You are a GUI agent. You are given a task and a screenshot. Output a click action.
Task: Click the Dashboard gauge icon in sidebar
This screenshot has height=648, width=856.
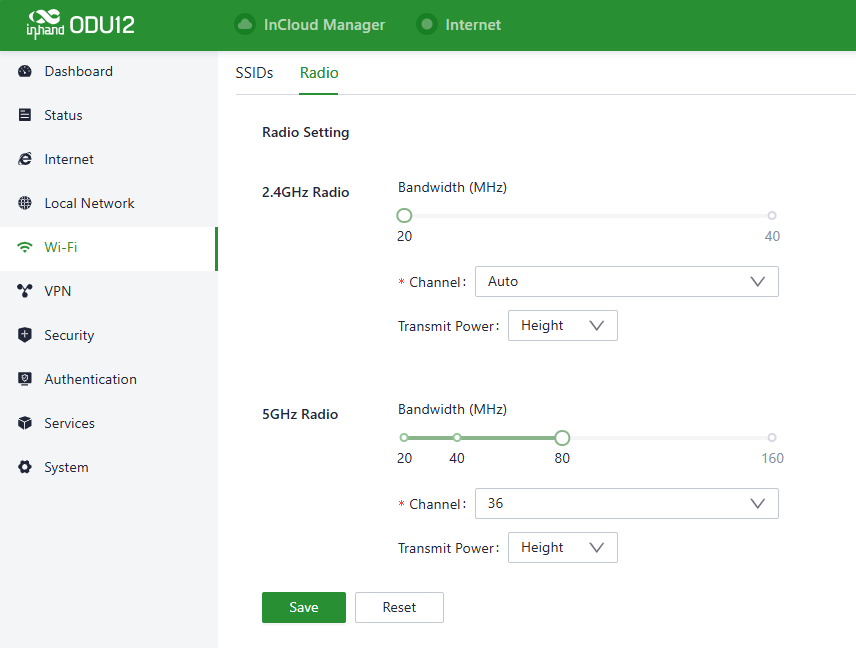tap(25, 72)
